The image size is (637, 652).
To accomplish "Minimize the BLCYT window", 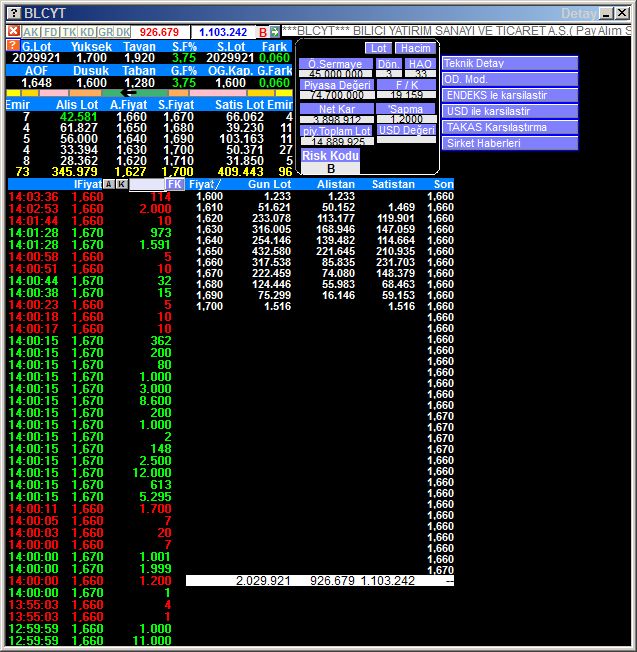I will point(607,13).
